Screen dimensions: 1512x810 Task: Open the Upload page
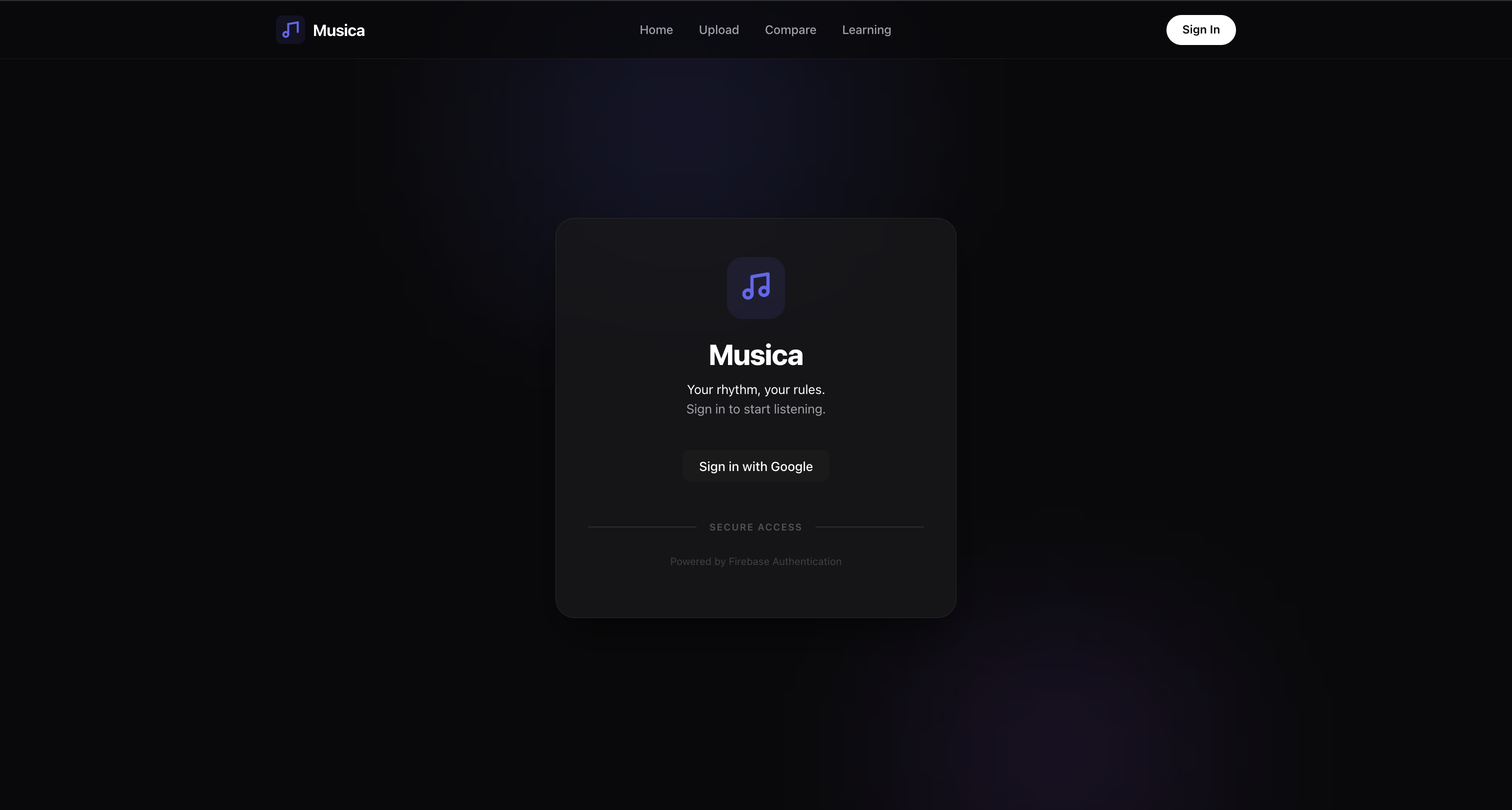click(718, 30)
